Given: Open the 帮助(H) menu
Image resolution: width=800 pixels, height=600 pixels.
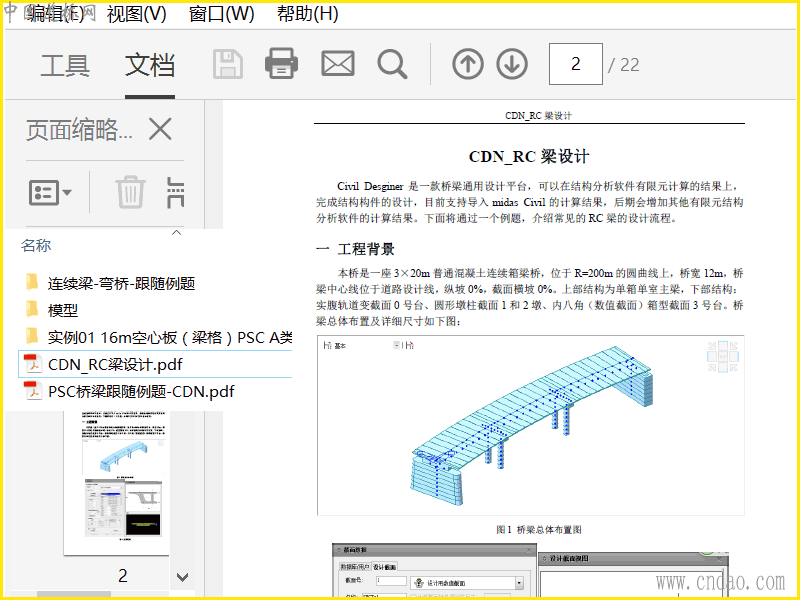Looking at the screenshot, I should pyautogui.click(x=308, y=14).
